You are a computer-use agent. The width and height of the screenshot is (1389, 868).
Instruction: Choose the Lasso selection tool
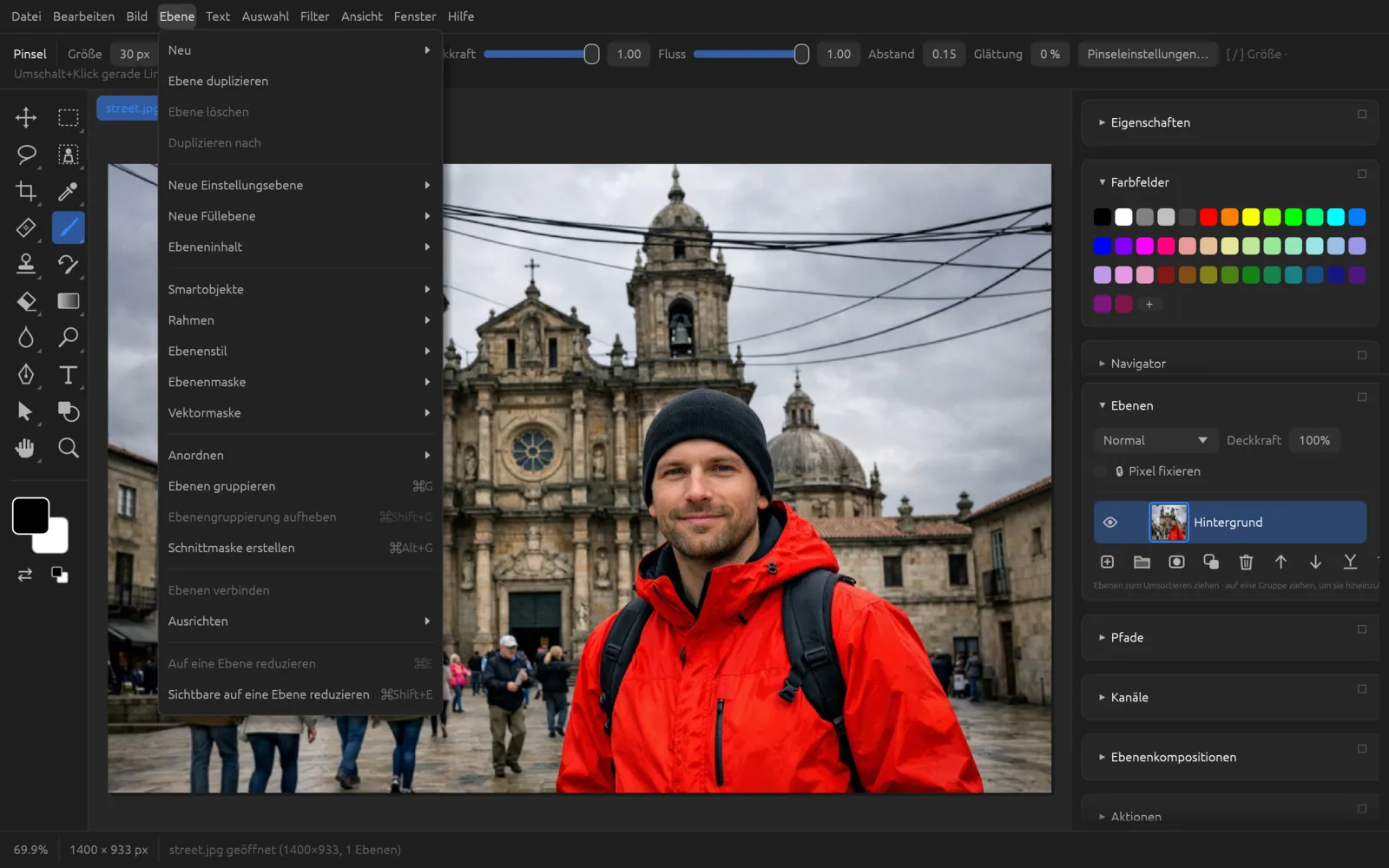(x=26, y=155)
